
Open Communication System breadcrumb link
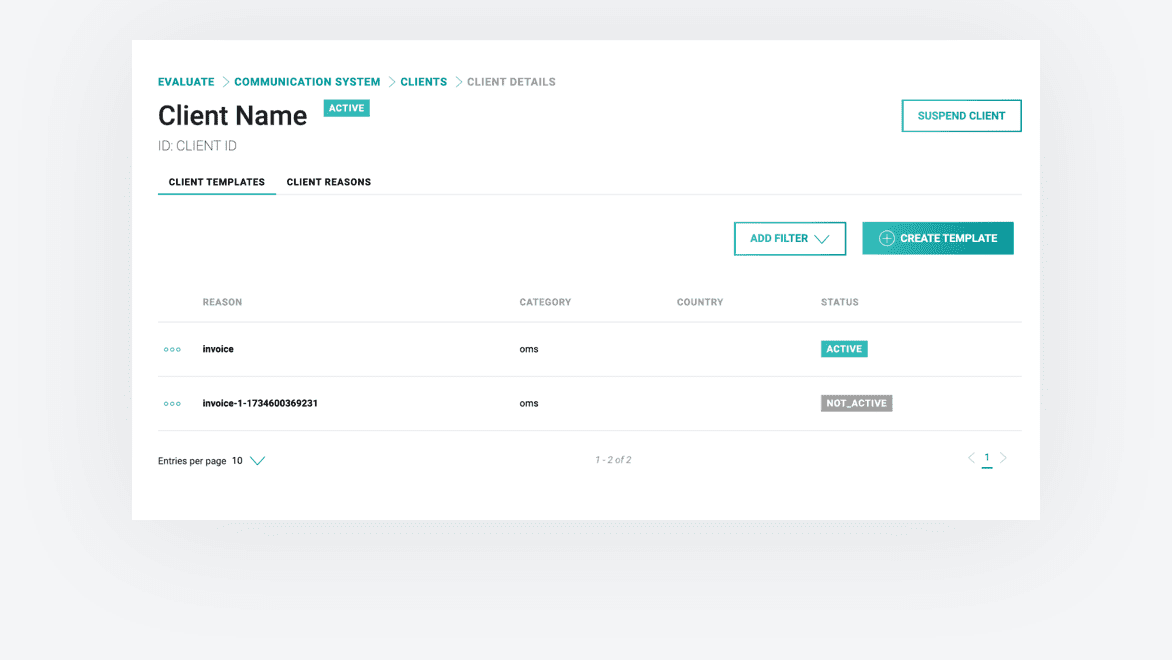[x=307, y=82]
